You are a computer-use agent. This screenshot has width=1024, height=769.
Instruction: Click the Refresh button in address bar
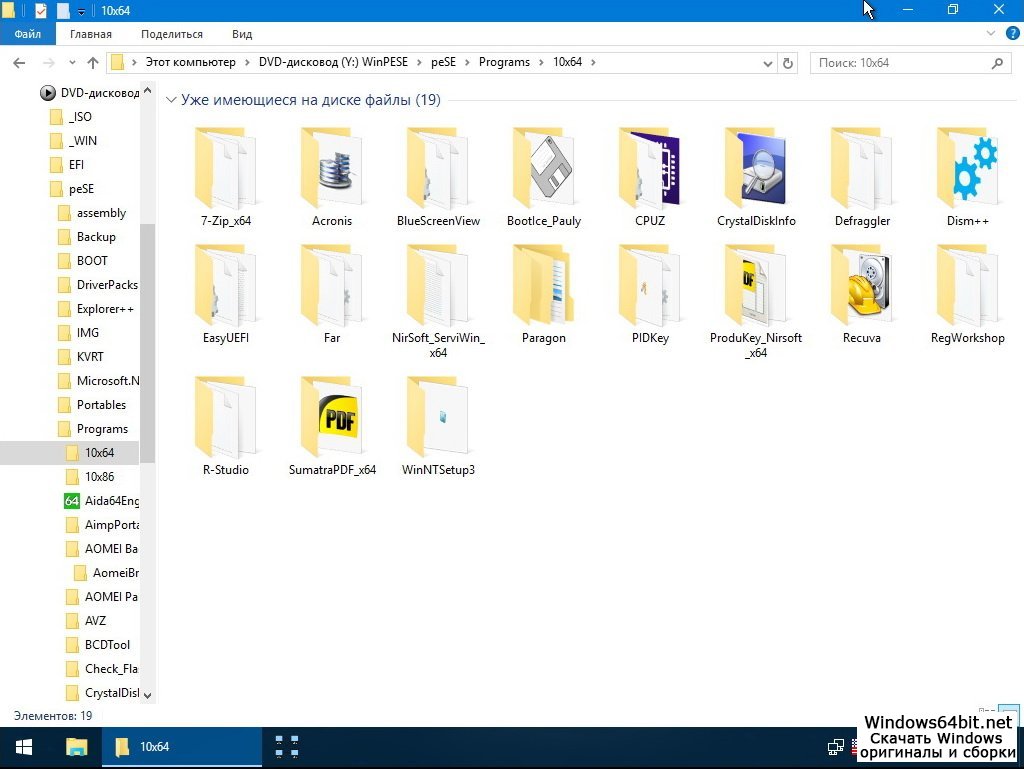[x=788, y=62]
